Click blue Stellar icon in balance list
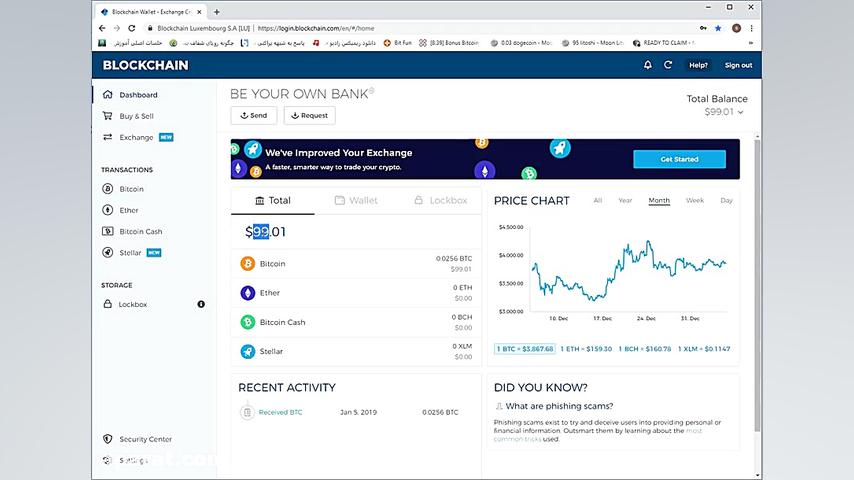The height and width of the screenshot is (480, 854). pyautogui.click(x=248, y=351)
